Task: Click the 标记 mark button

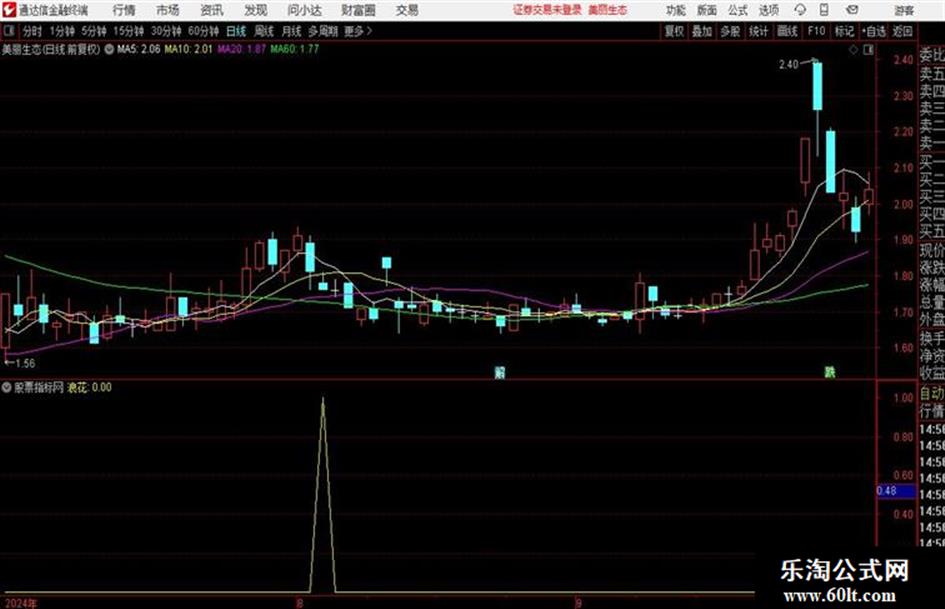Action: tap(844, 31)
